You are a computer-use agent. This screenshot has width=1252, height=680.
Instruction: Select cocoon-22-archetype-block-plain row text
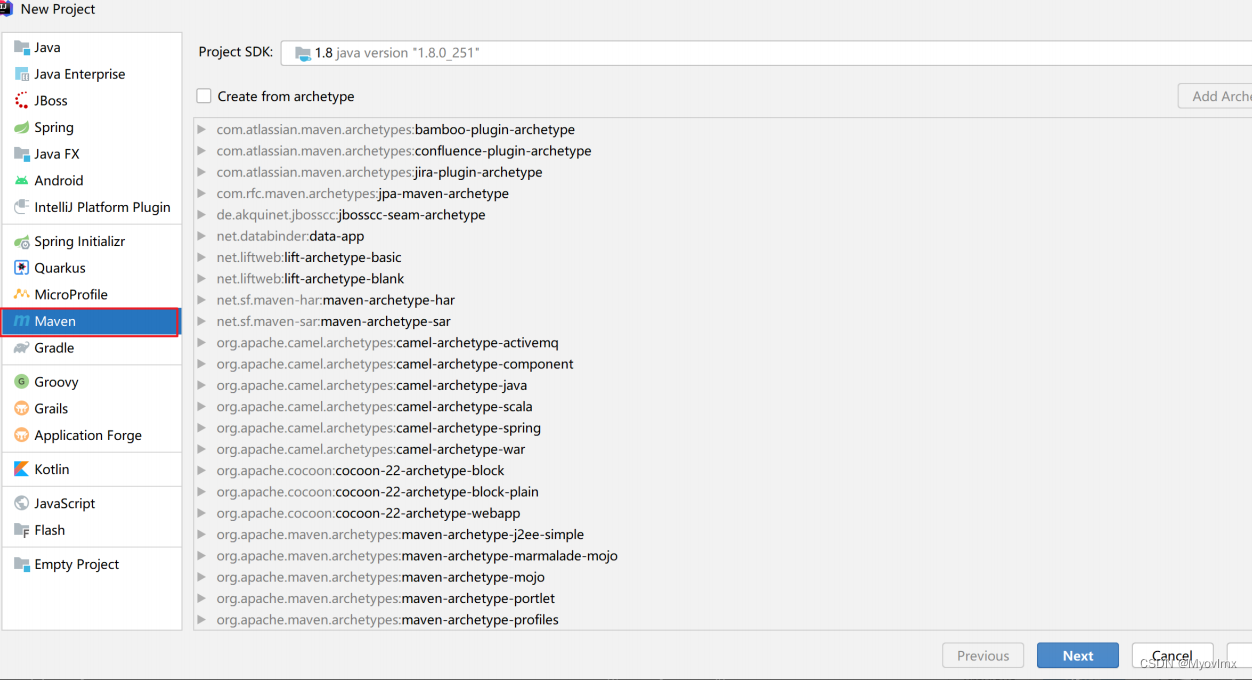tap(377, 492)
